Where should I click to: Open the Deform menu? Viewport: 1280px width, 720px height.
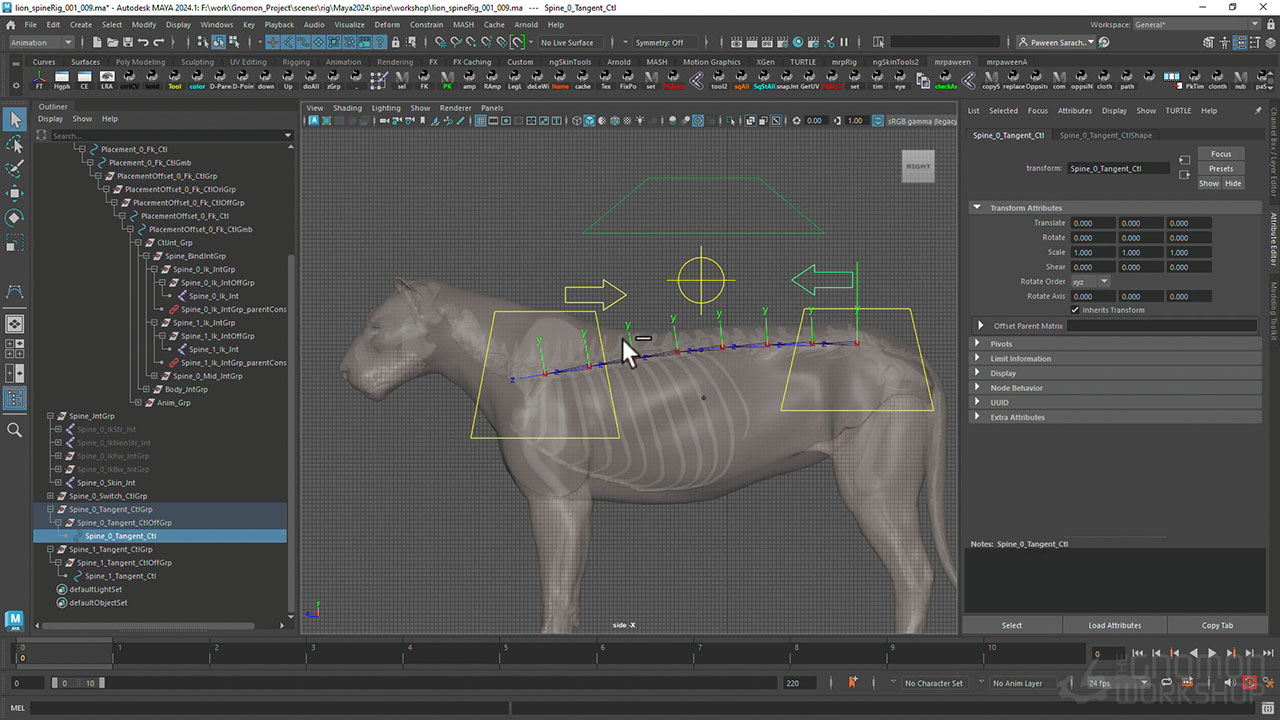(387, 24)
